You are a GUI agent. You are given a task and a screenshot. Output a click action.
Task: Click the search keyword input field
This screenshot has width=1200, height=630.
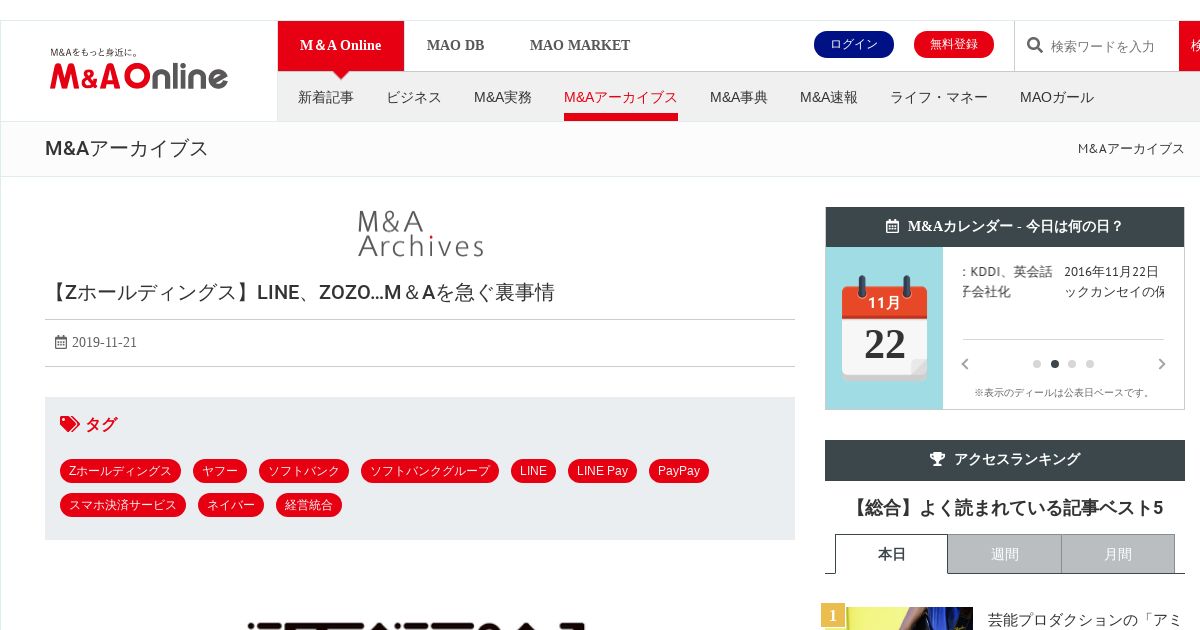coord(1110,46)
